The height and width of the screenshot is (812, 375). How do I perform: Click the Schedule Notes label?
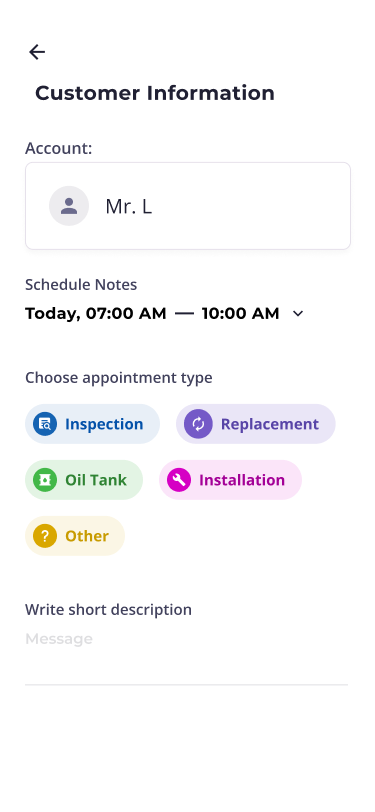tap(81, 284)
